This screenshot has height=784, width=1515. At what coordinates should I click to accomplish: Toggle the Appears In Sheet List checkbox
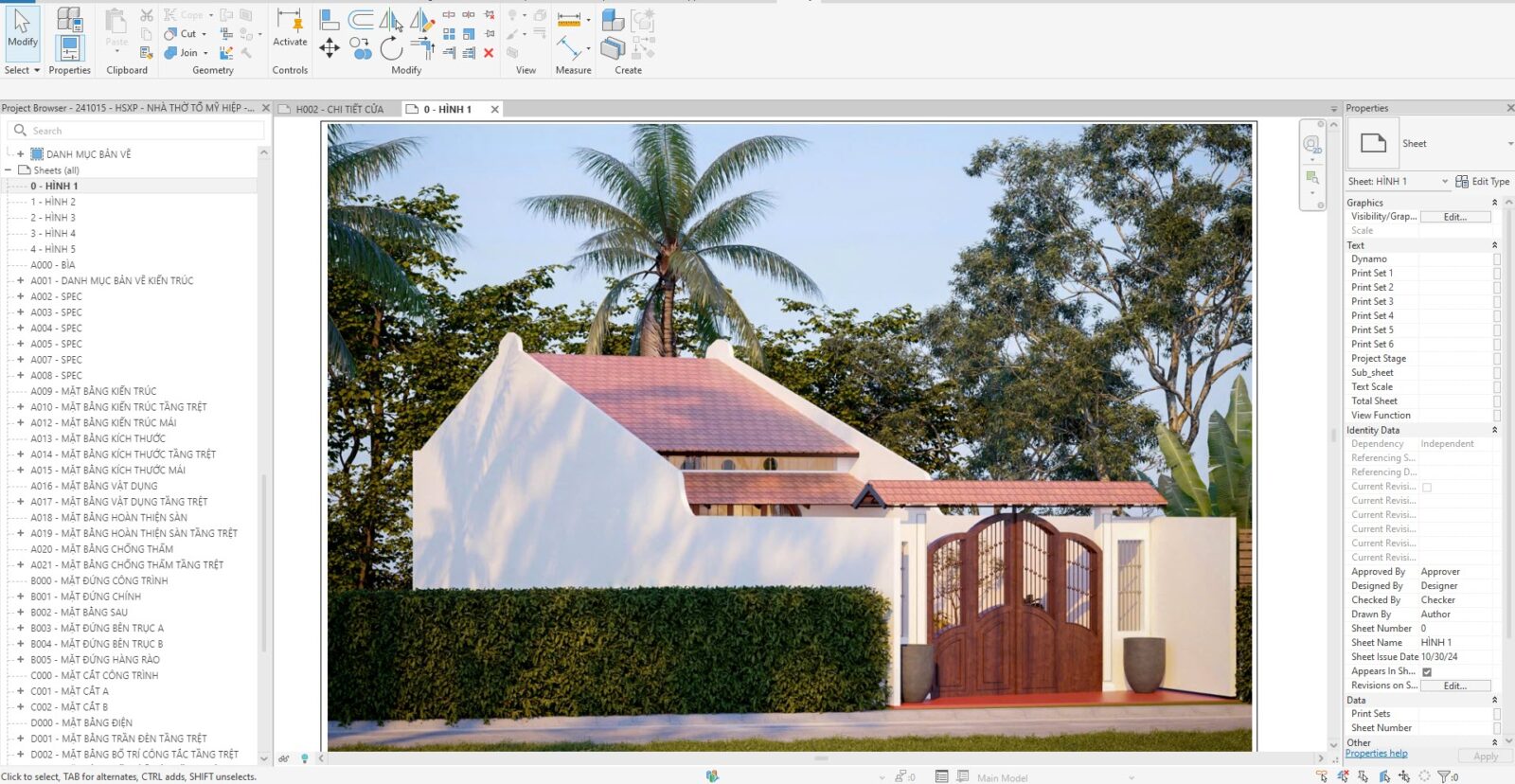[1427, 671]
